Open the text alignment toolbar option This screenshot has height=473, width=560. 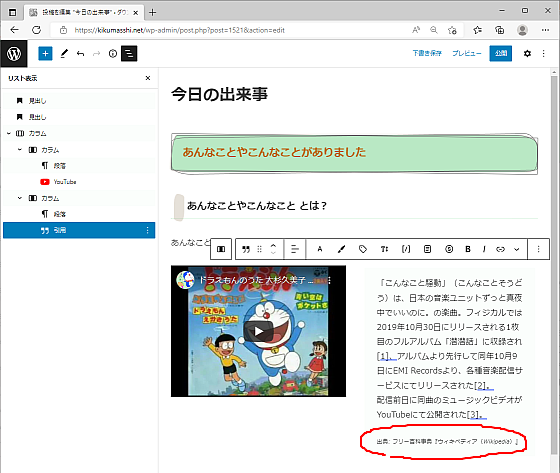(295, 249)
